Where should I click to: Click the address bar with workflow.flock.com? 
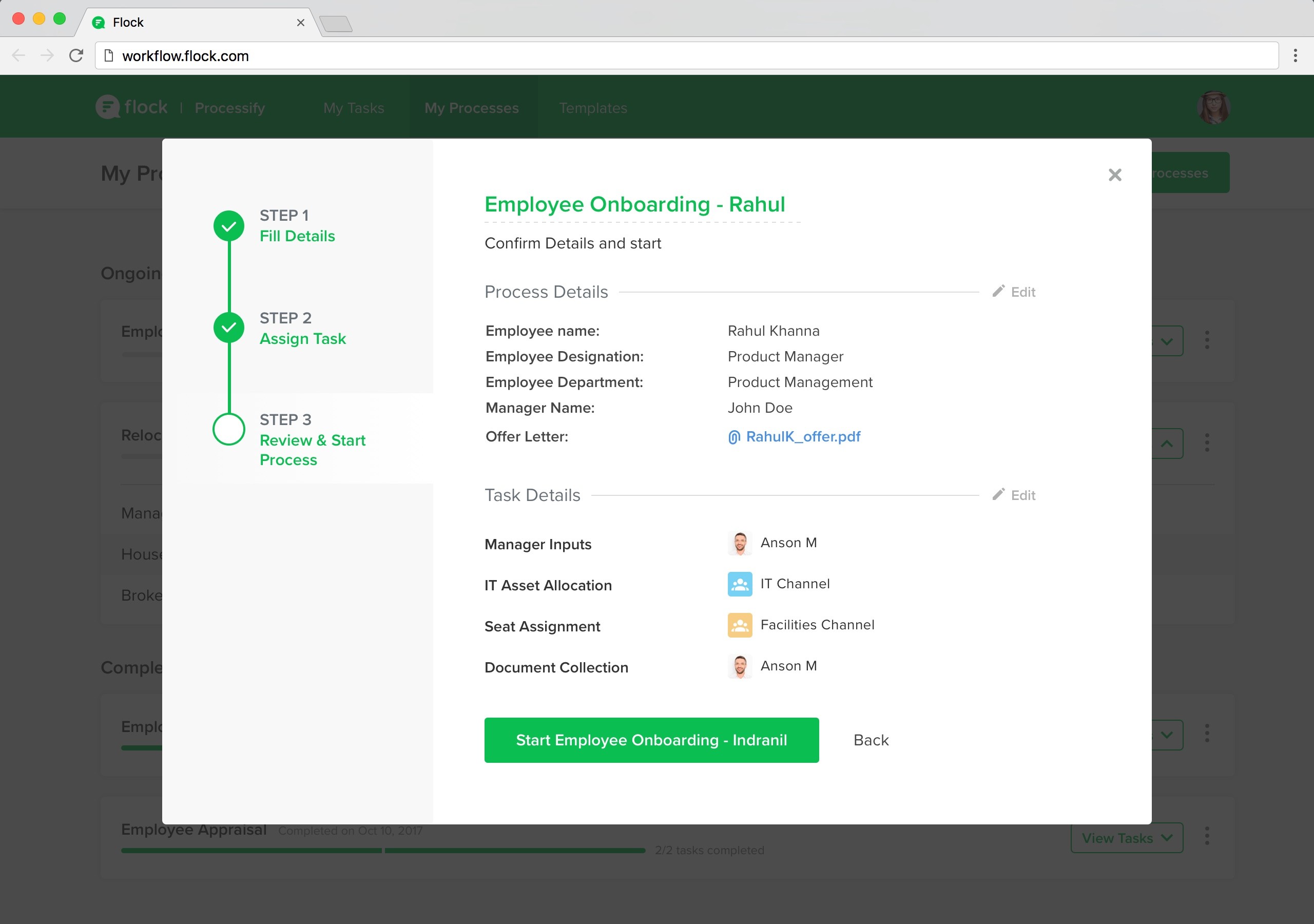tap(686, 55)
